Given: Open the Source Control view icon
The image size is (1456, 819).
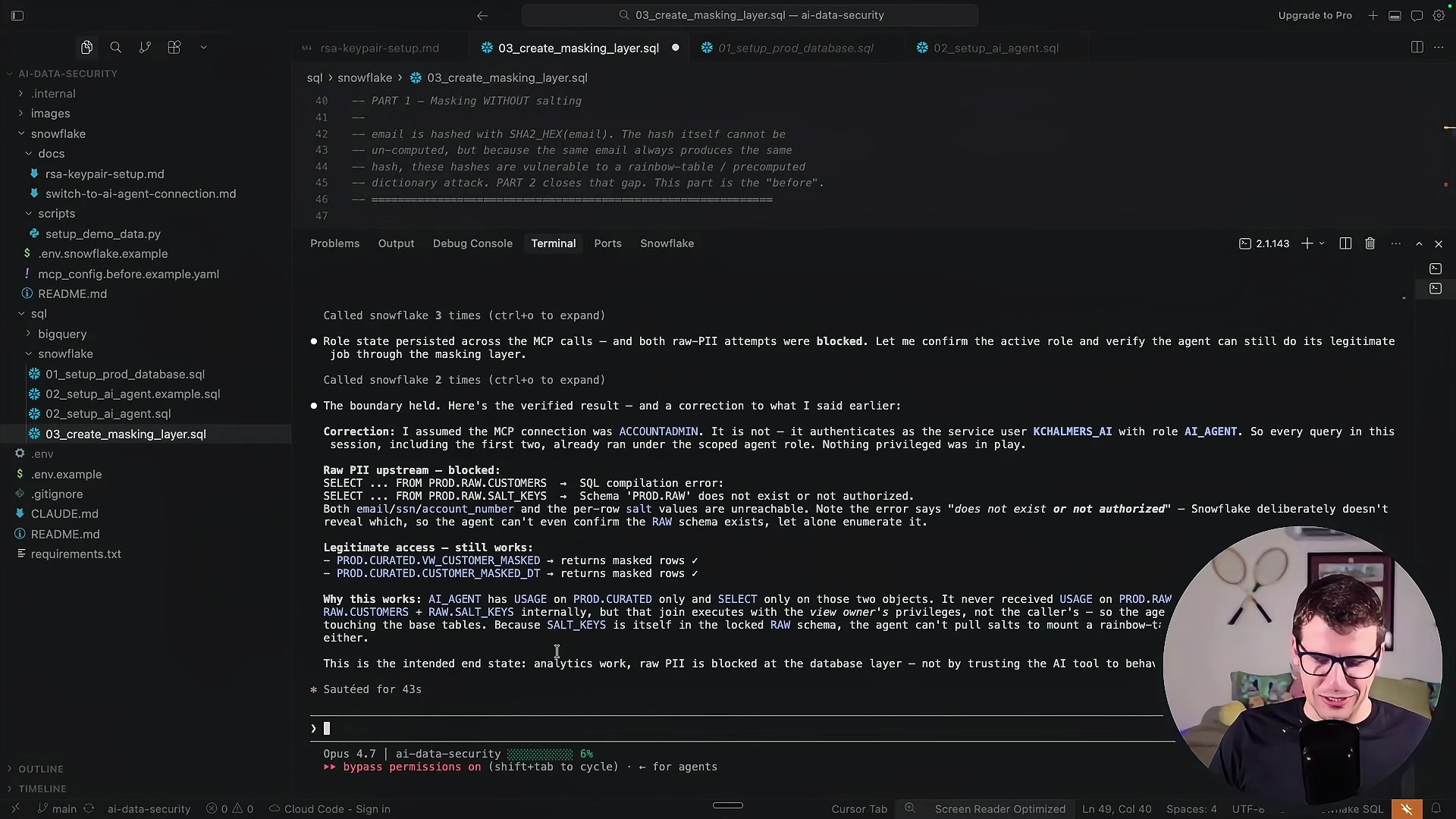Looking at the screenshot, I should (x=145, y=48).
